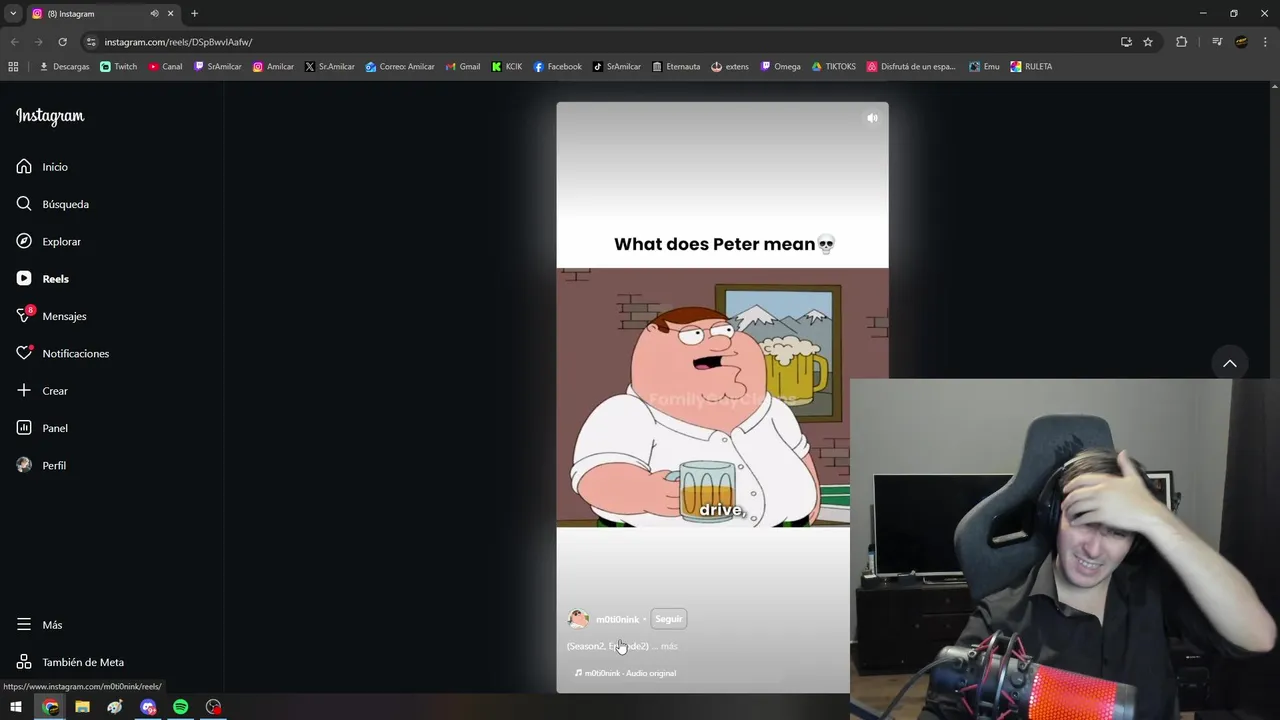This screenshot has width=1280, height=720.
Task: Follow m0ti0nink with the Seguir button
Action: click(x=668, y=619)
